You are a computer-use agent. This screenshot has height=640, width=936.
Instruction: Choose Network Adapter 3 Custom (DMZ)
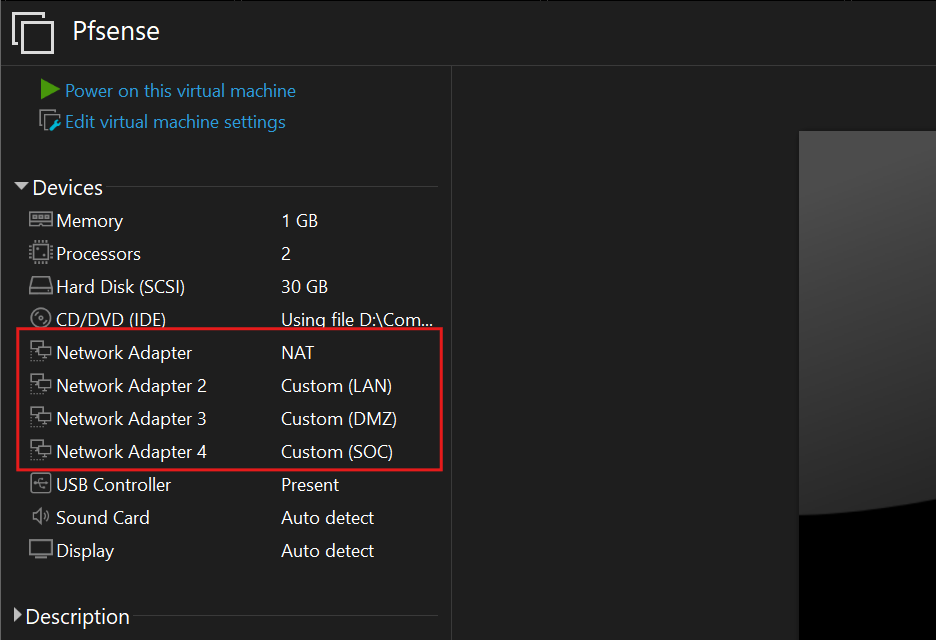[131, 419]
